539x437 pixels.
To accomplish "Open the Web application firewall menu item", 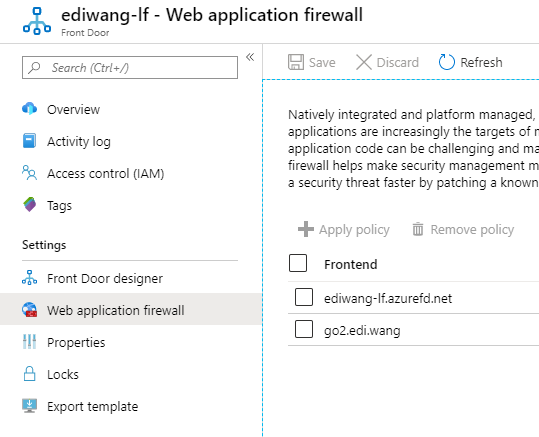I will [x=131, y=309].
